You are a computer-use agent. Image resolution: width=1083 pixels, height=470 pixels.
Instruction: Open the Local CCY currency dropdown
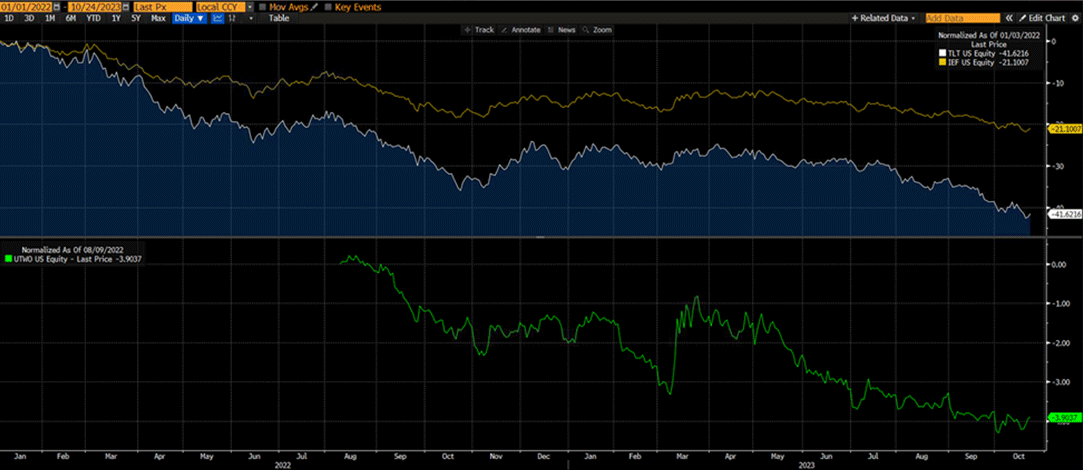250,7
